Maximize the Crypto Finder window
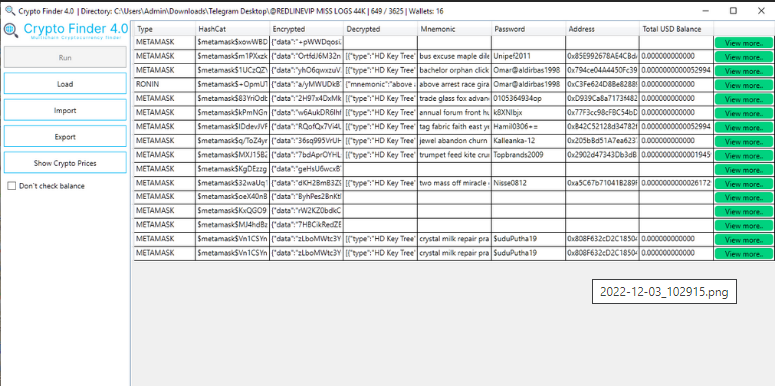The height and width of the screenshot is (386, 775). 733,10
